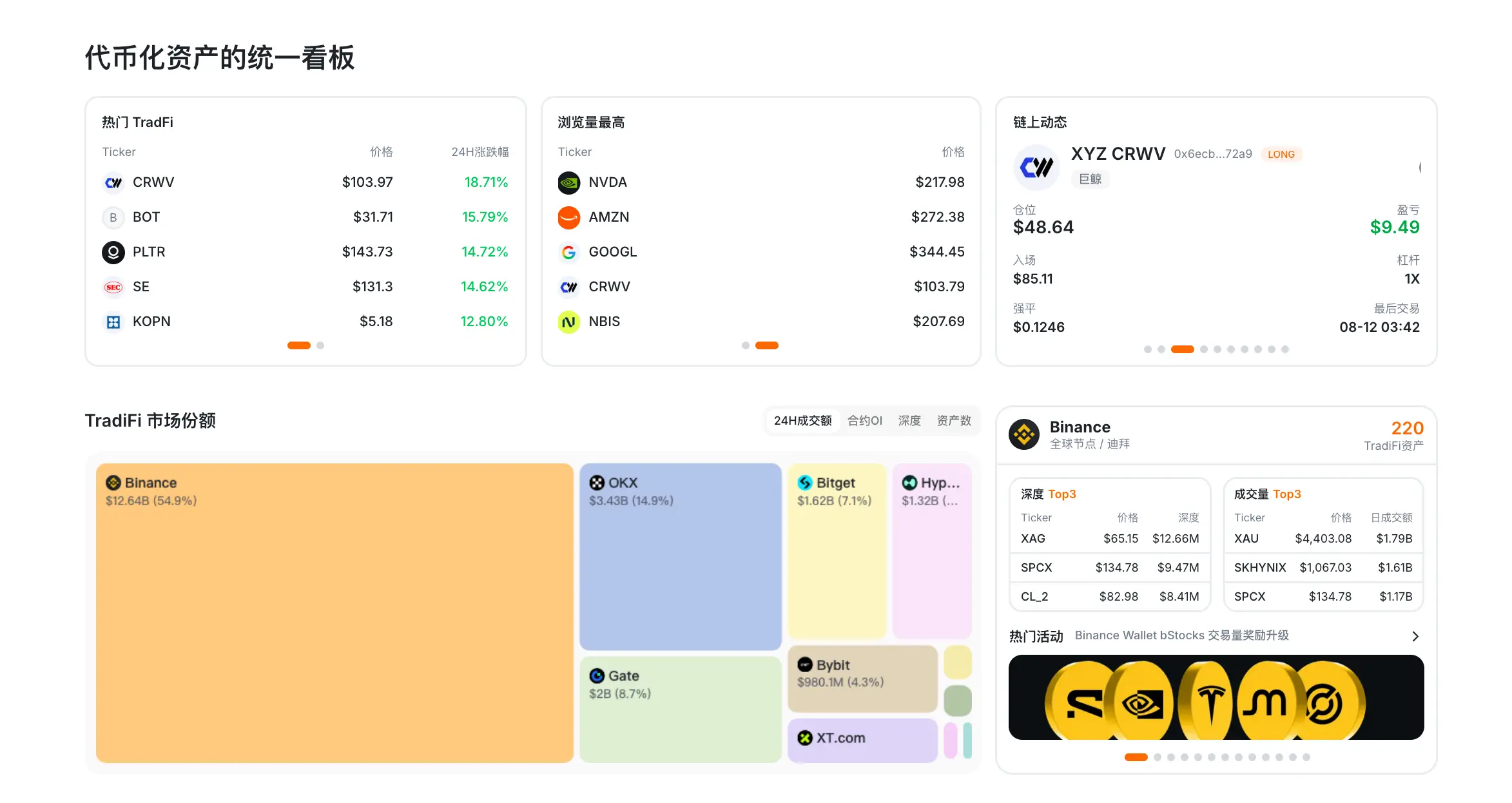
Task: Open Binance Wallet bStocks 交易量奖励升级 link
Action: (x=1182, y=635)
